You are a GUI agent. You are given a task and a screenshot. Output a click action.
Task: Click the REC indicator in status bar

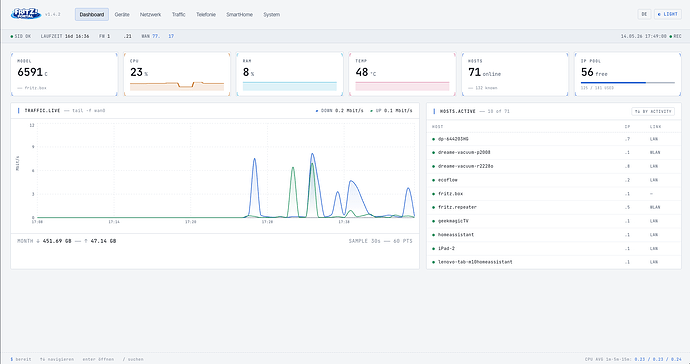coord(675,36)
